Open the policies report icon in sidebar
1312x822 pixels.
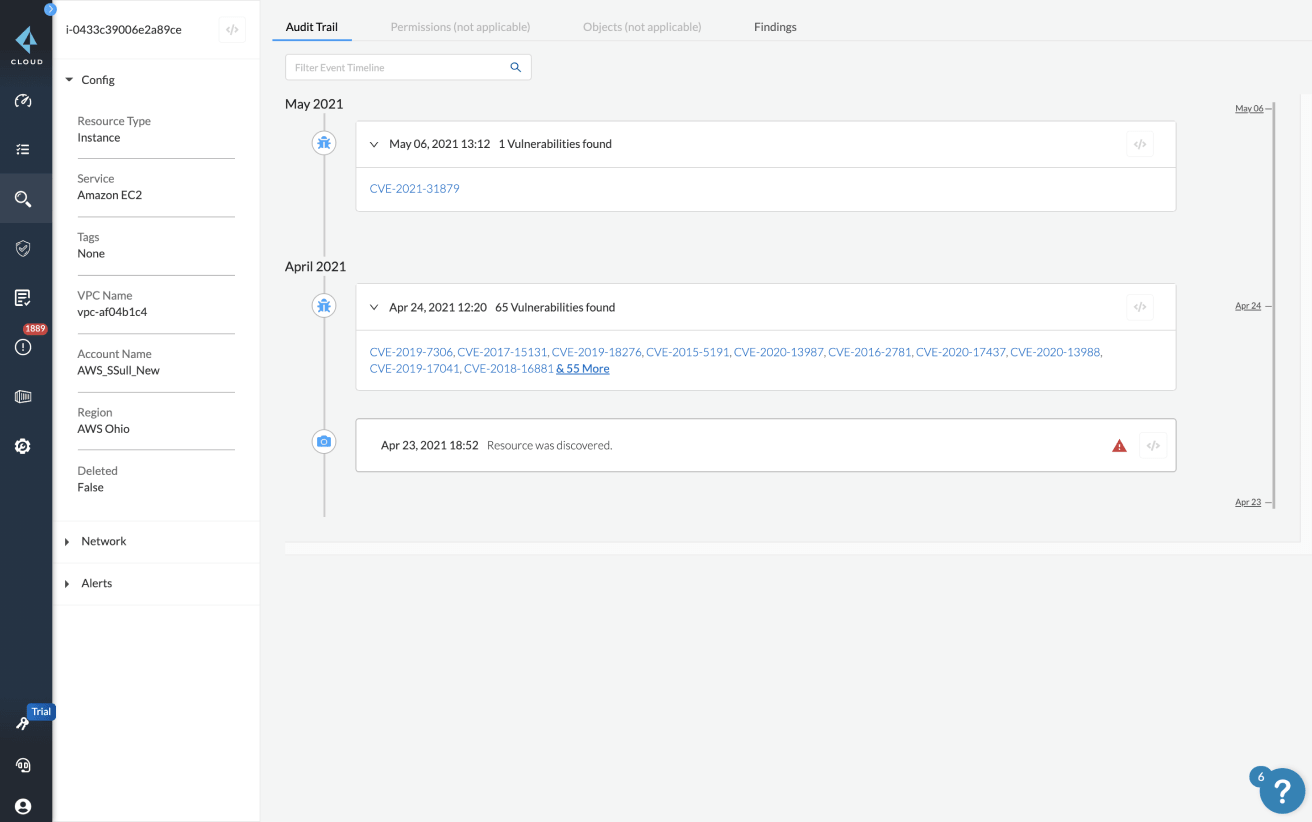[x=25, y=297]
